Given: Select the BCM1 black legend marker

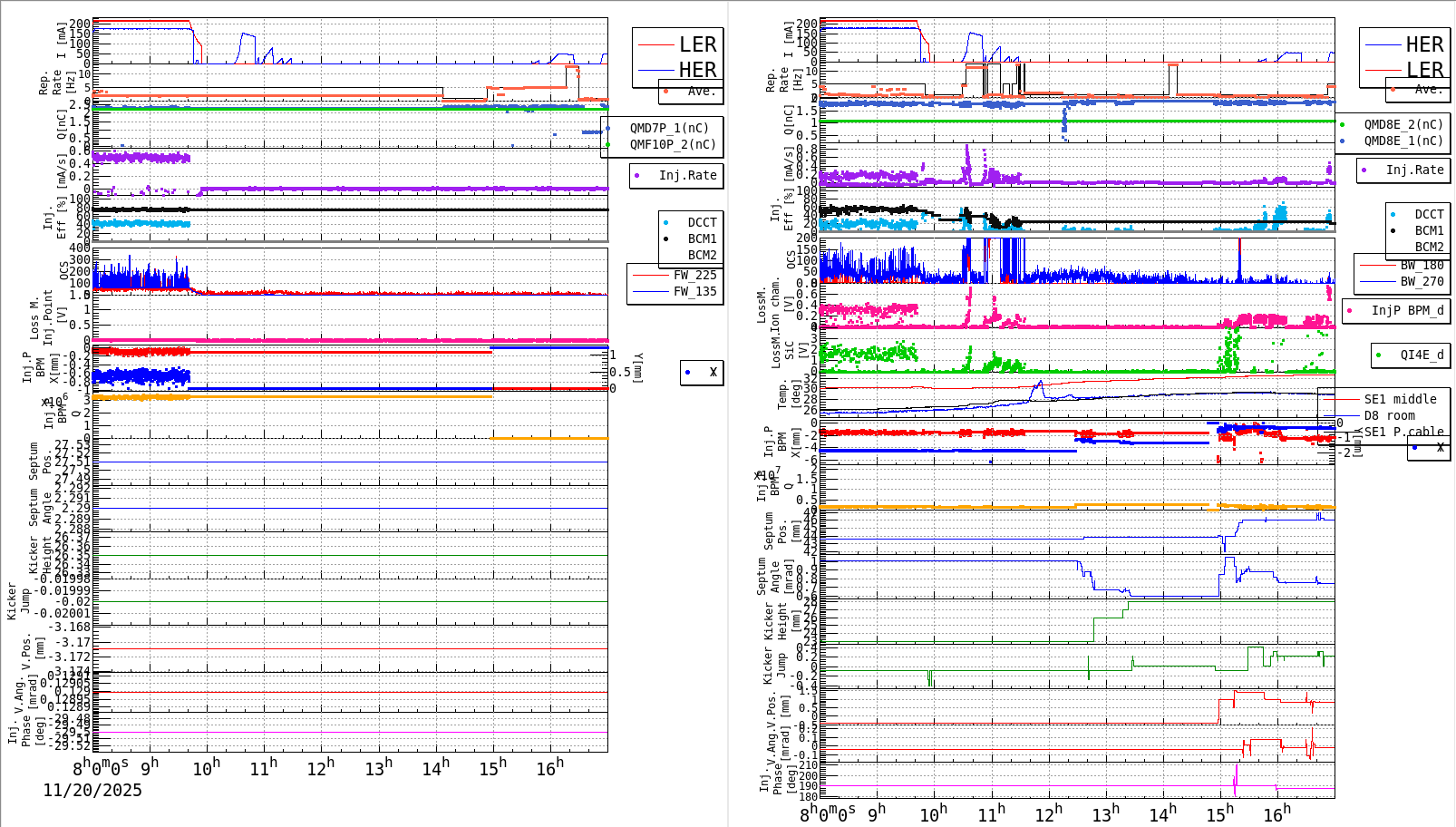Looking at the screenshot, I should pyautogui.click(x=667, y=239).
